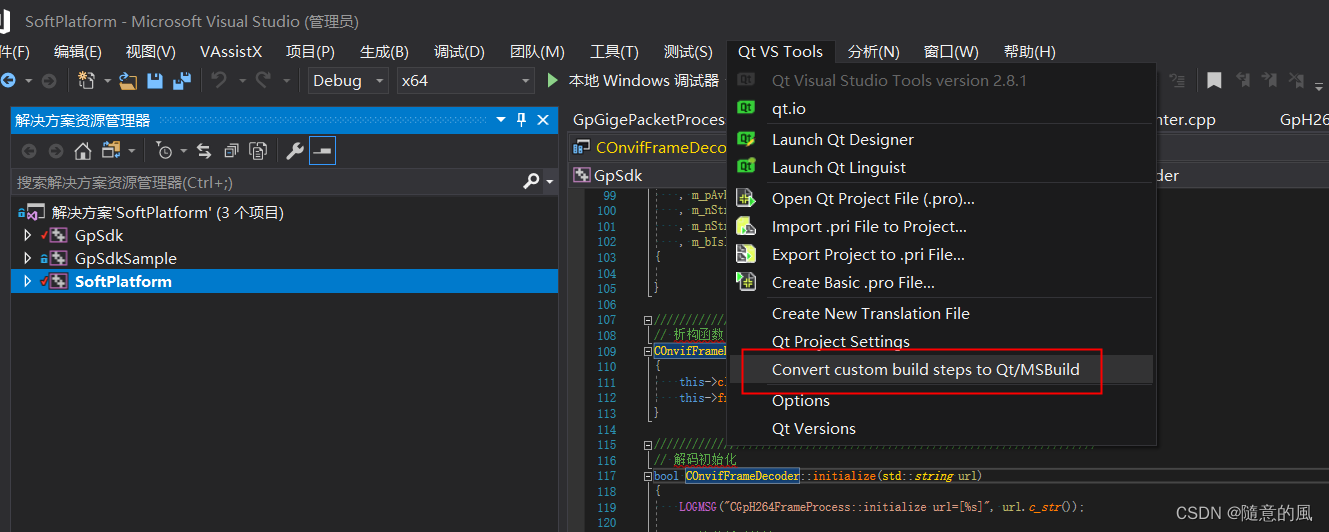Expand the SoftPlatform project node
This screenshot has width=1329, height=532.
28,281
